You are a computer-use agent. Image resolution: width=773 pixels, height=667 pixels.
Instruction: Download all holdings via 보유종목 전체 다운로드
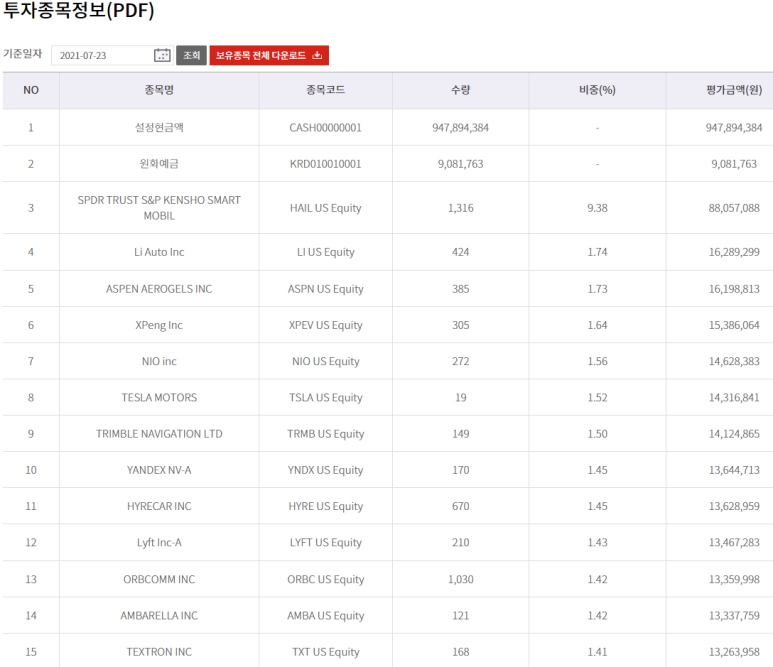point(269,55)
